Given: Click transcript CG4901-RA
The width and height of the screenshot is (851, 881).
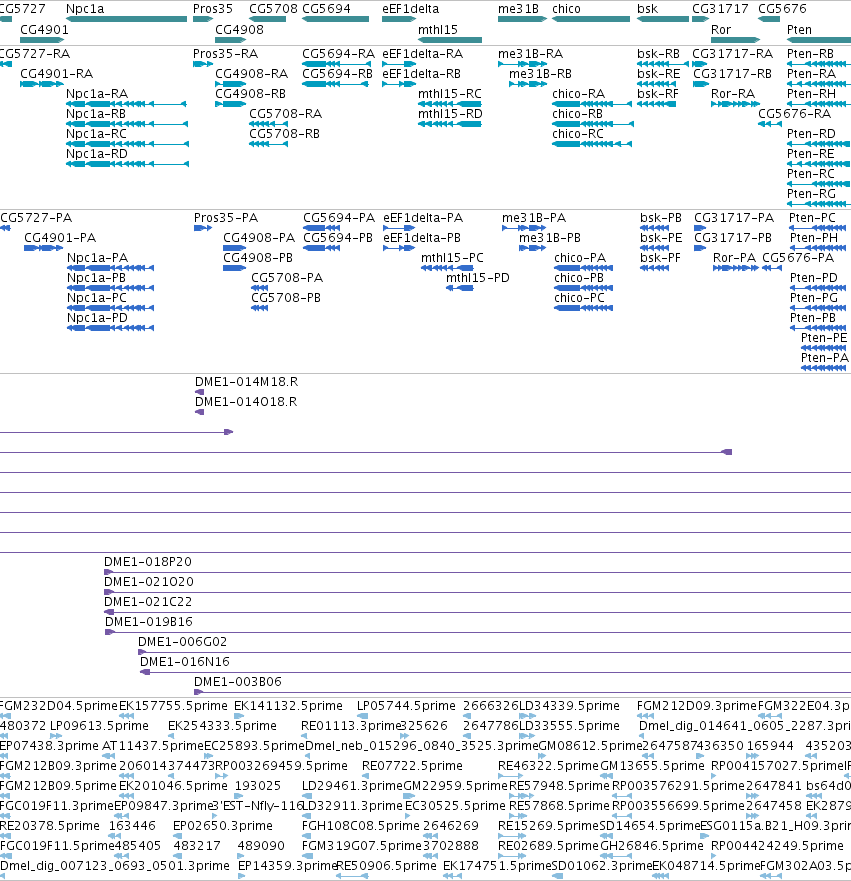Looking at the screenshot, I should pos(56,74).
